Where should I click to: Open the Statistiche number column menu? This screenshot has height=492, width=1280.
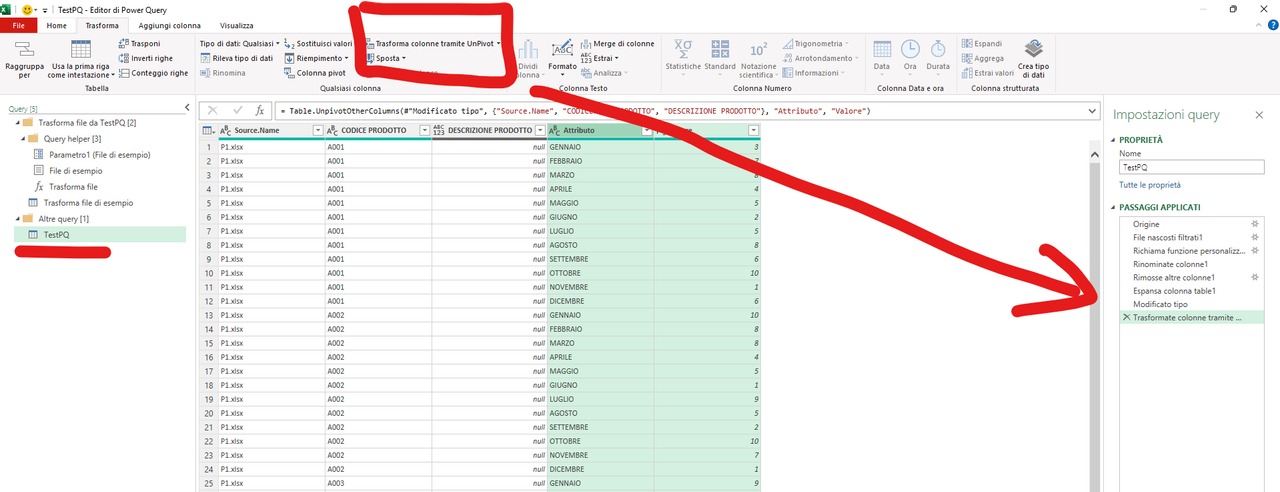click(683, 57)
